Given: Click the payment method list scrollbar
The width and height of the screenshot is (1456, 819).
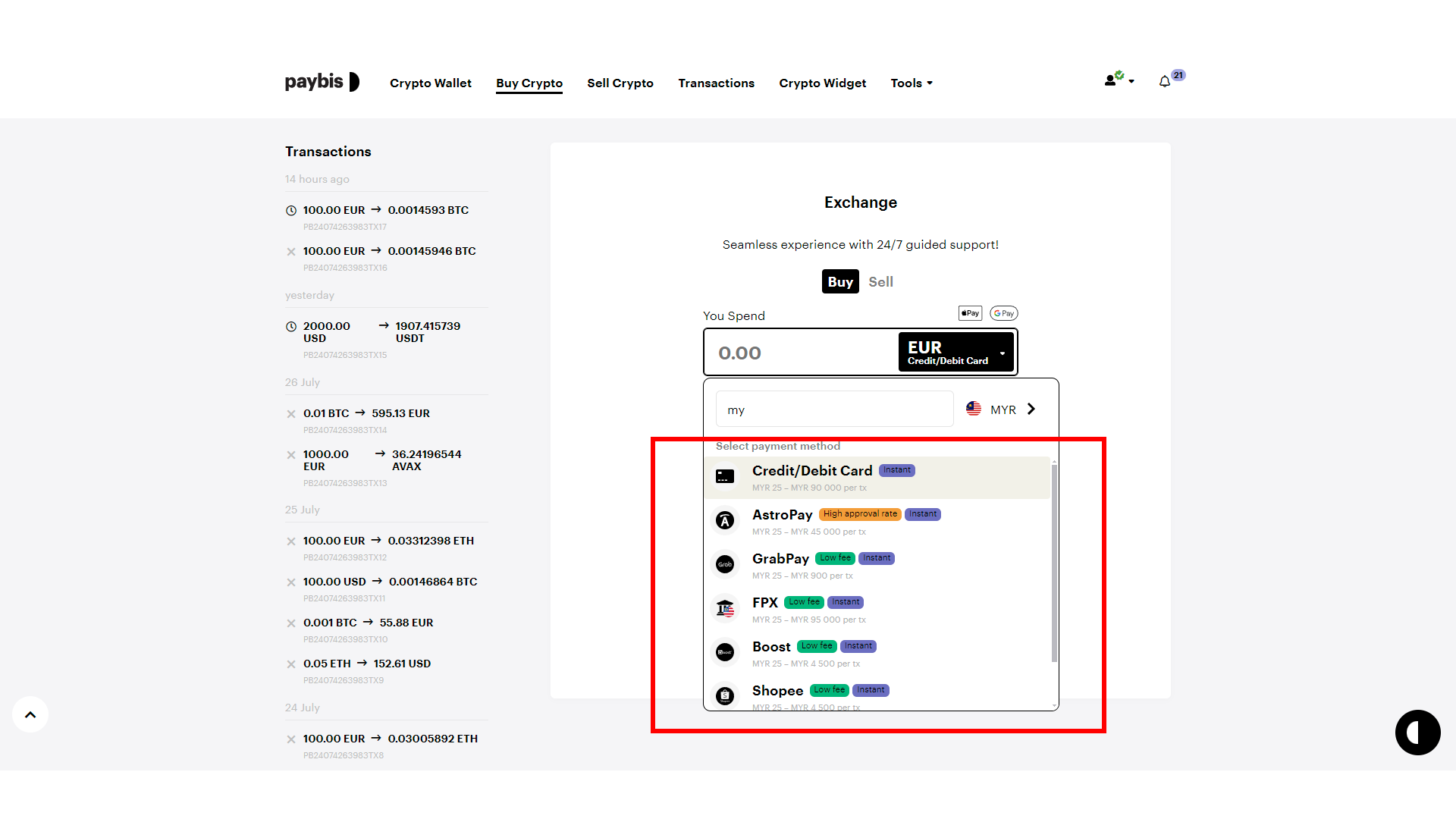Looking at the screenshot, I should click(x=1054, y=563).
